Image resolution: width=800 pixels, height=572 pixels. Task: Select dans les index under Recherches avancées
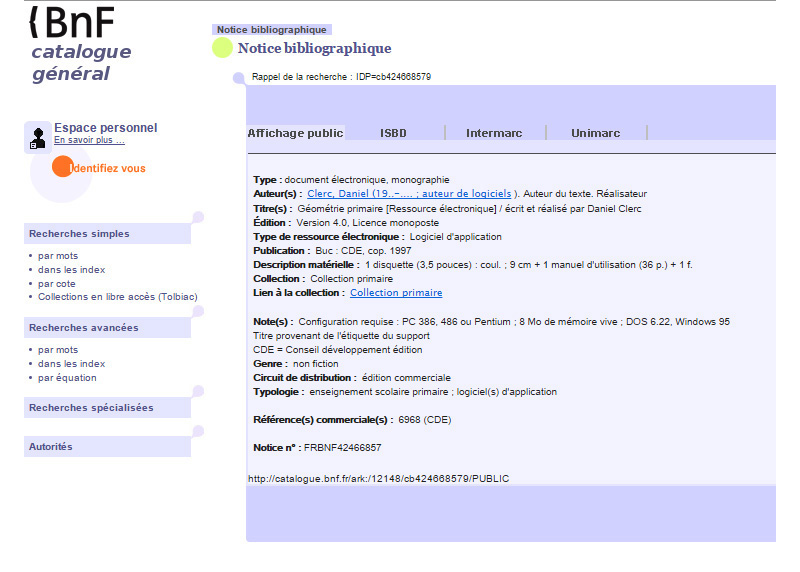(71, 364)
